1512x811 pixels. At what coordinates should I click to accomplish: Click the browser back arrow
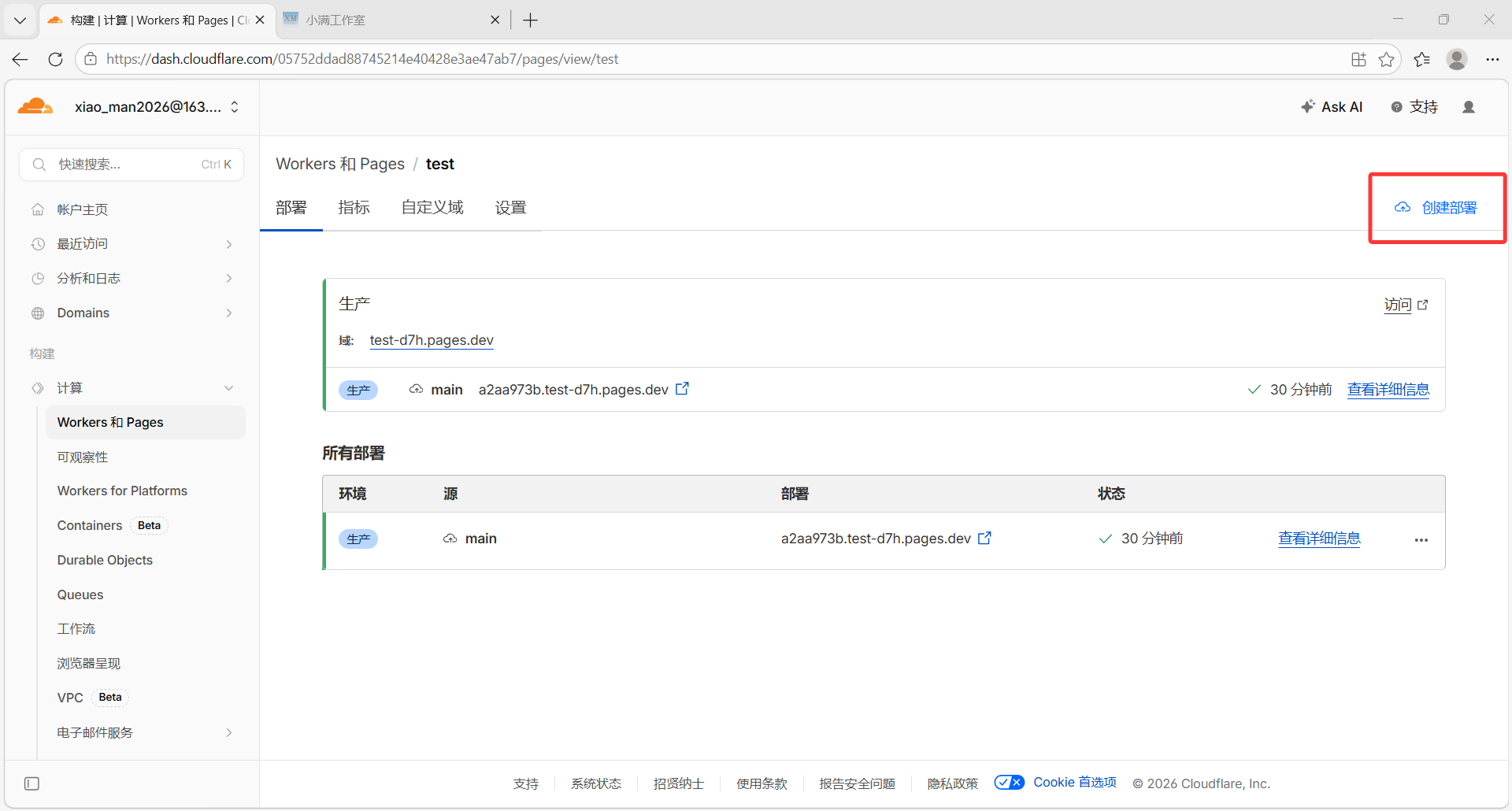[20, 59]
